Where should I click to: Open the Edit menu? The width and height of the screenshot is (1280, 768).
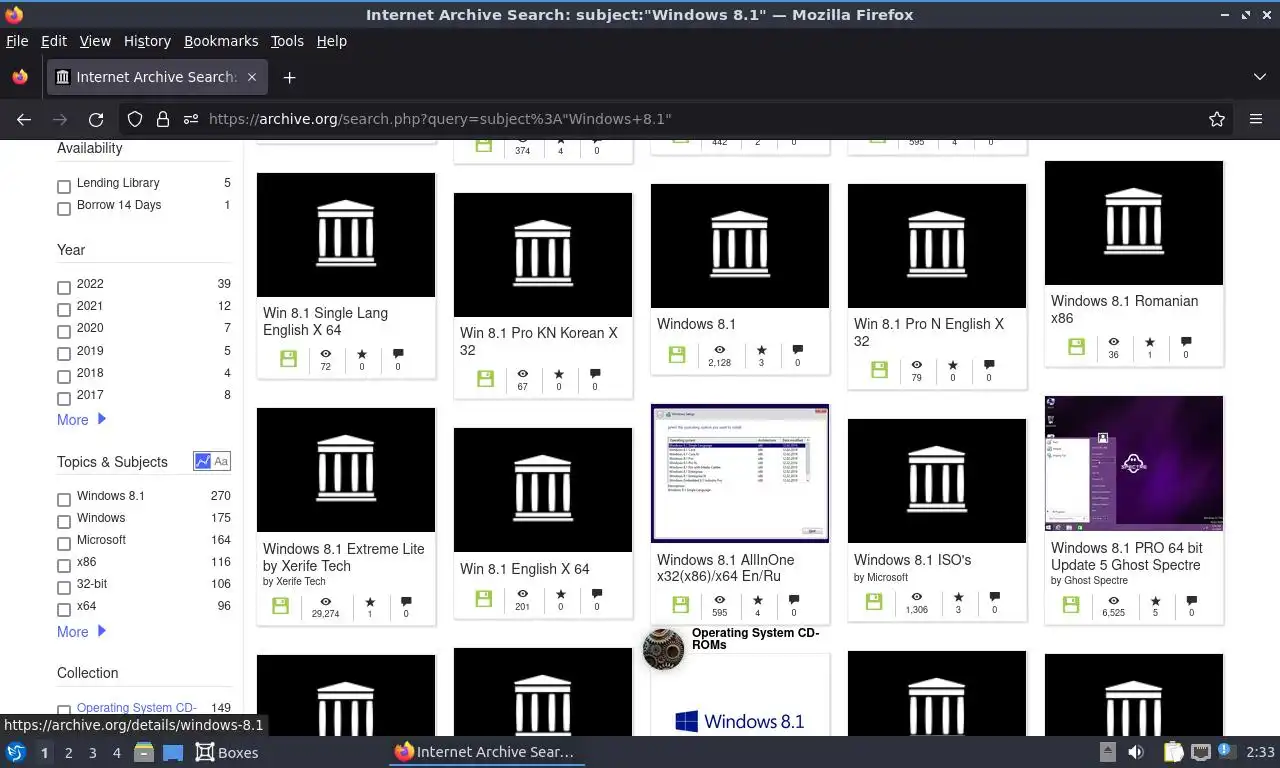coord(54,41)
